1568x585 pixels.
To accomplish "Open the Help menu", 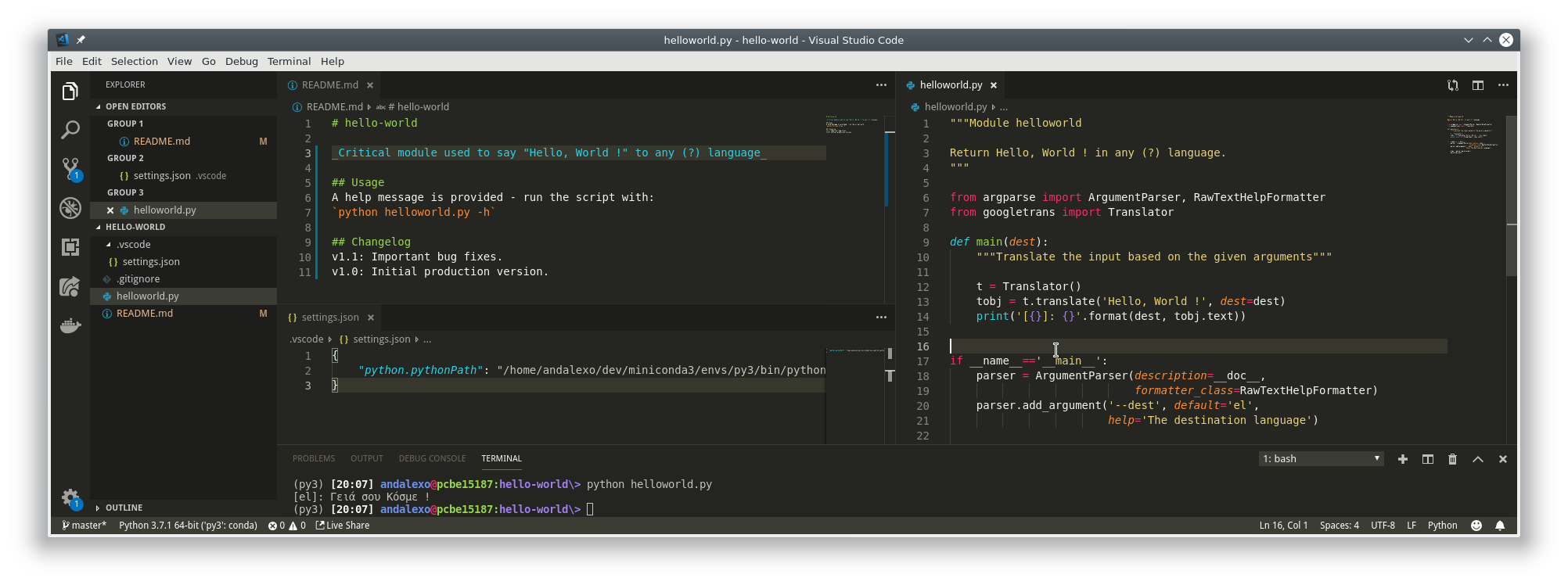I will 333,62.
